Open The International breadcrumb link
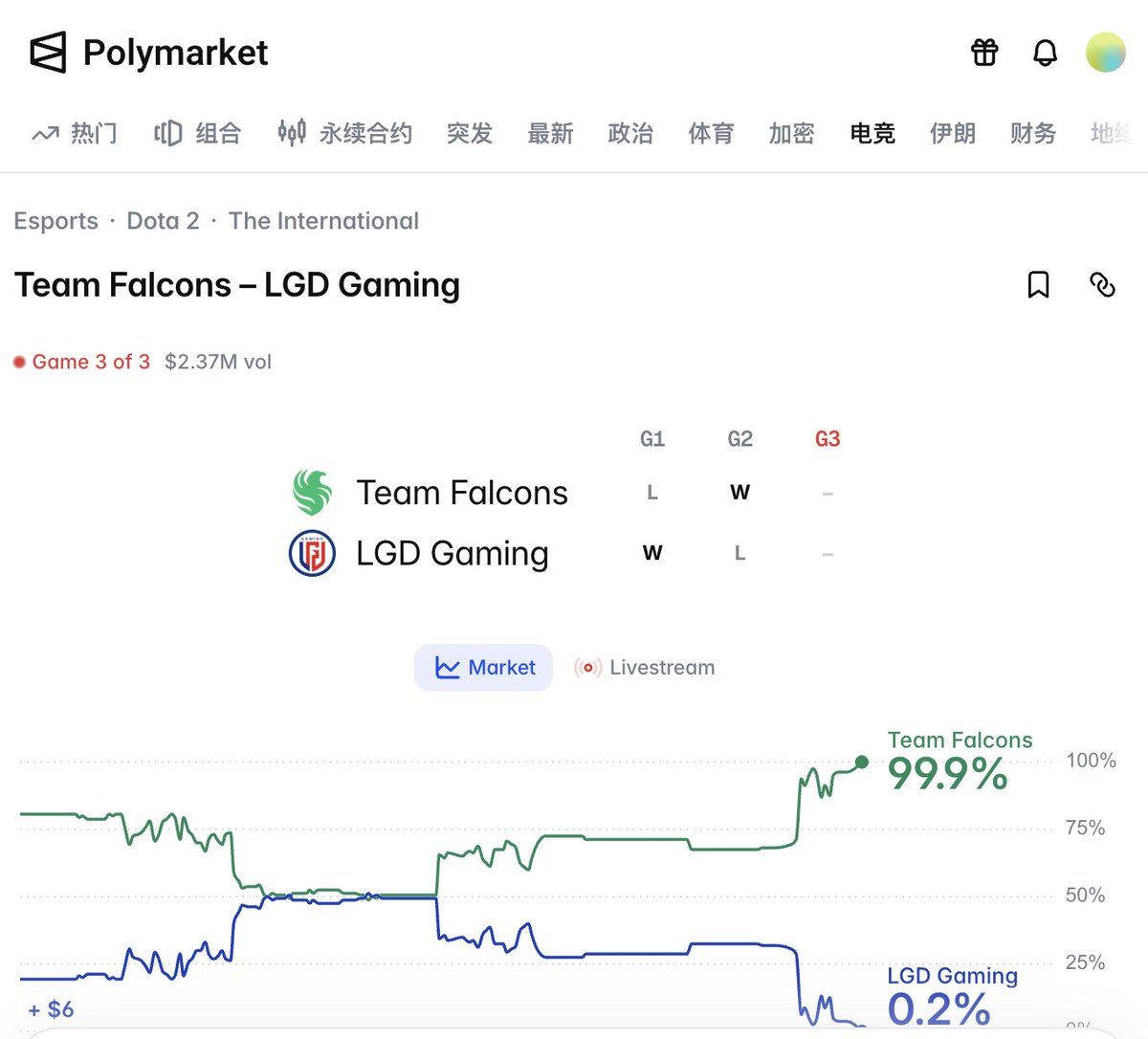This screenshot has height=1039, width=1148. click(x=323, y=221)
